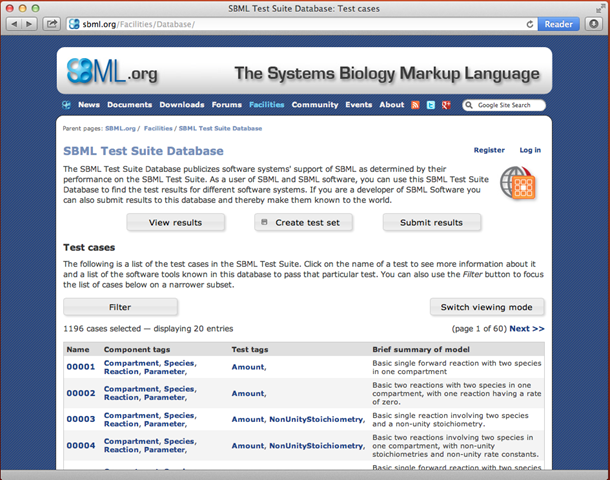The width and height of the screenshot is (610, 480).
Task: Click the Compartment tag in row 00001
Action: [x=131, y=363]
